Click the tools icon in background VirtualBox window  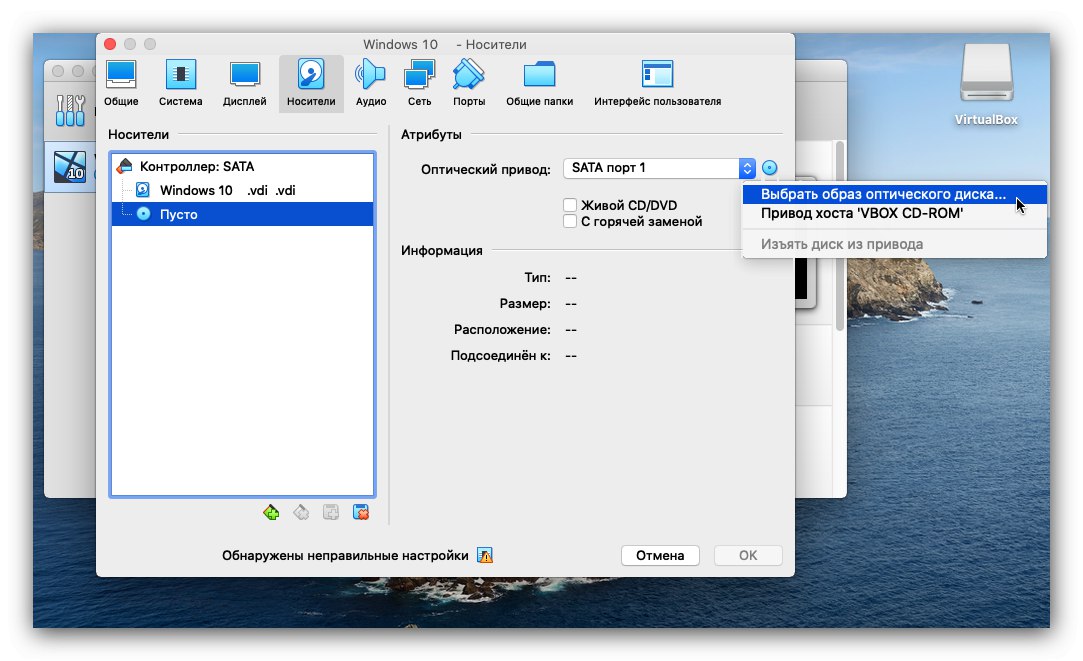(x=70, y=111)
